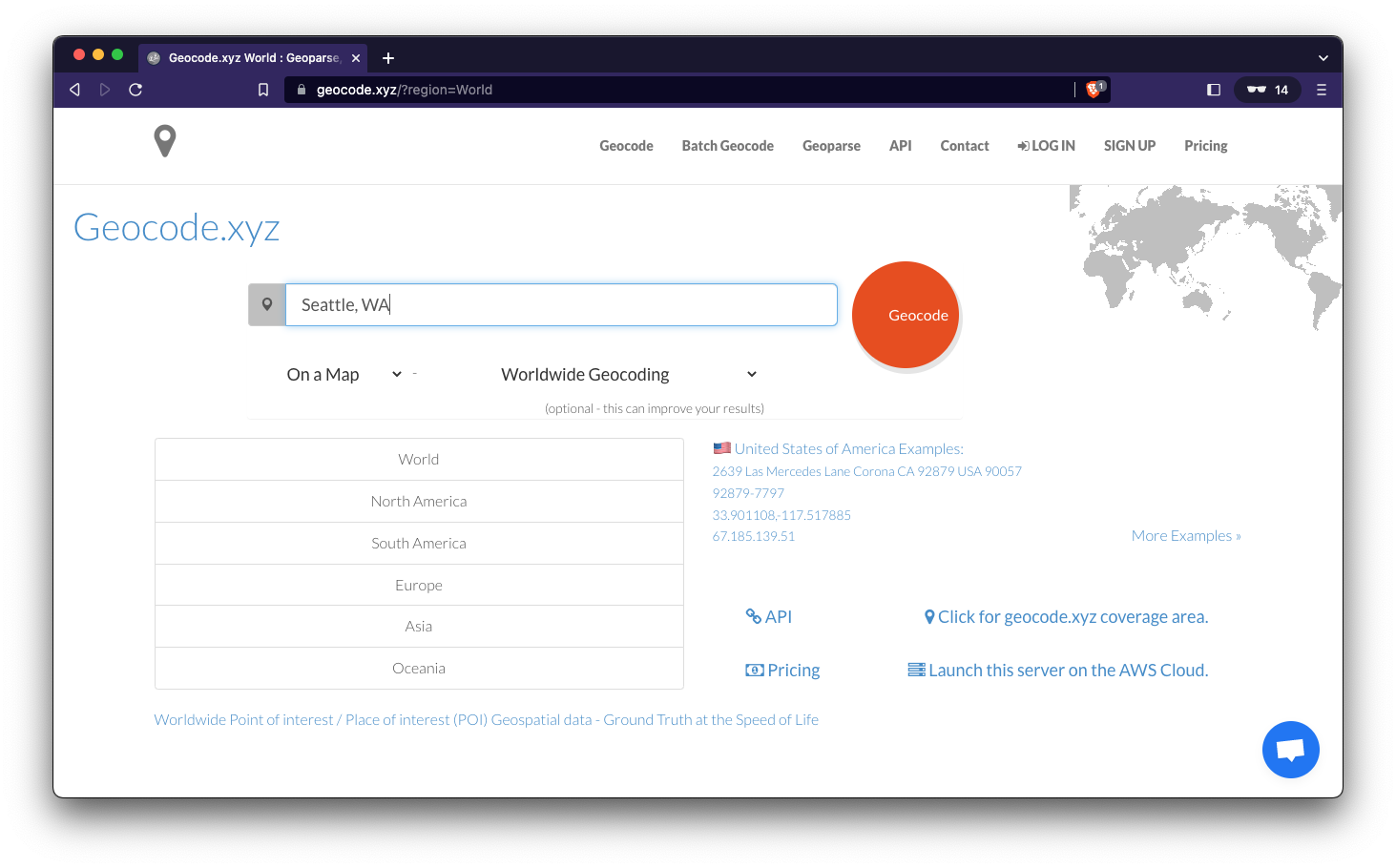1396x868 pixels.
Task: Click the Geocode.xyz map pin logo
Action: coord(165,141)
